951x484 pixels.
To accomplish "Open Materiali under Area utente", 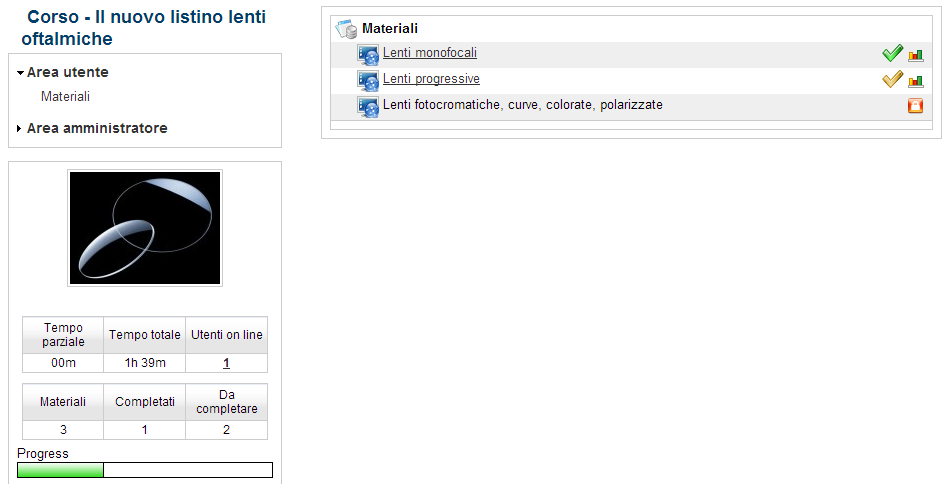I will tap(66, 96).
